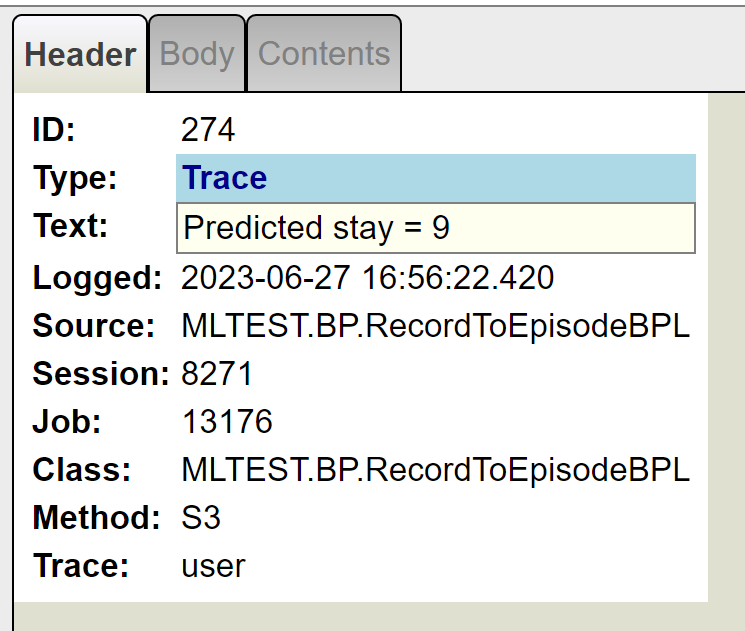745x631 pixels.
Task: Click the Source row's MLTEST.BP.RecordToEpisodeBPL value
Action: pos(435,326)
